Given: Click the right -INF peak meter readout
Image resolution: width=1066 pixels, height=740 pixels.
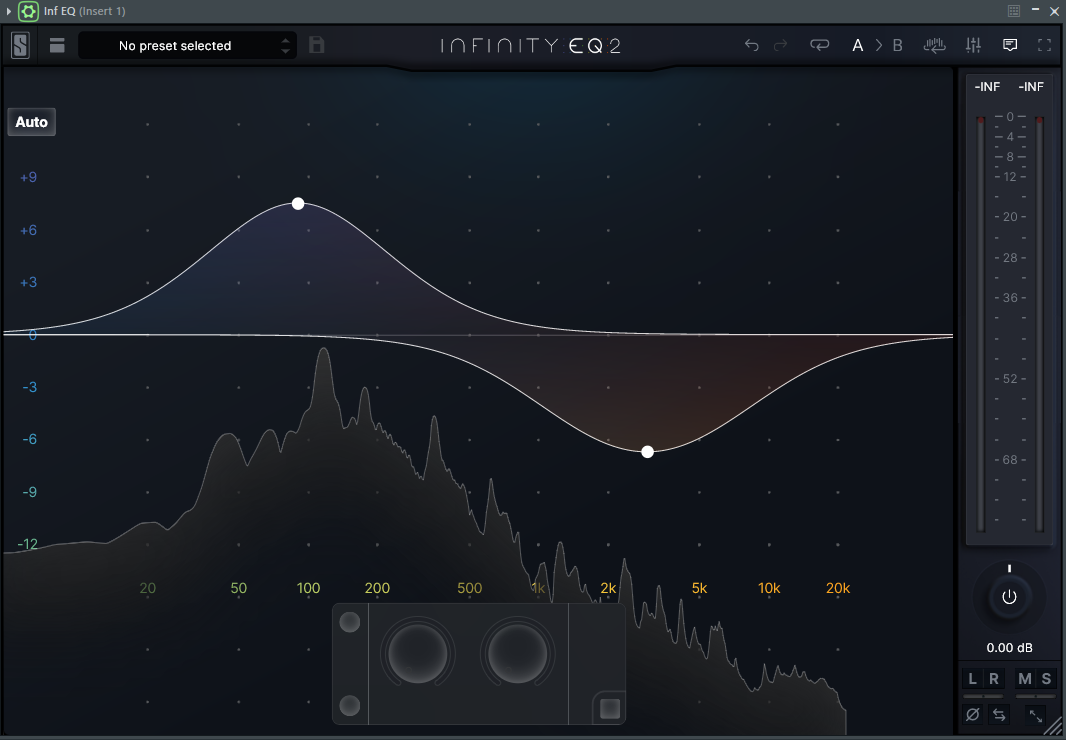Looking at the screenshot, I should pos(1031,86).
